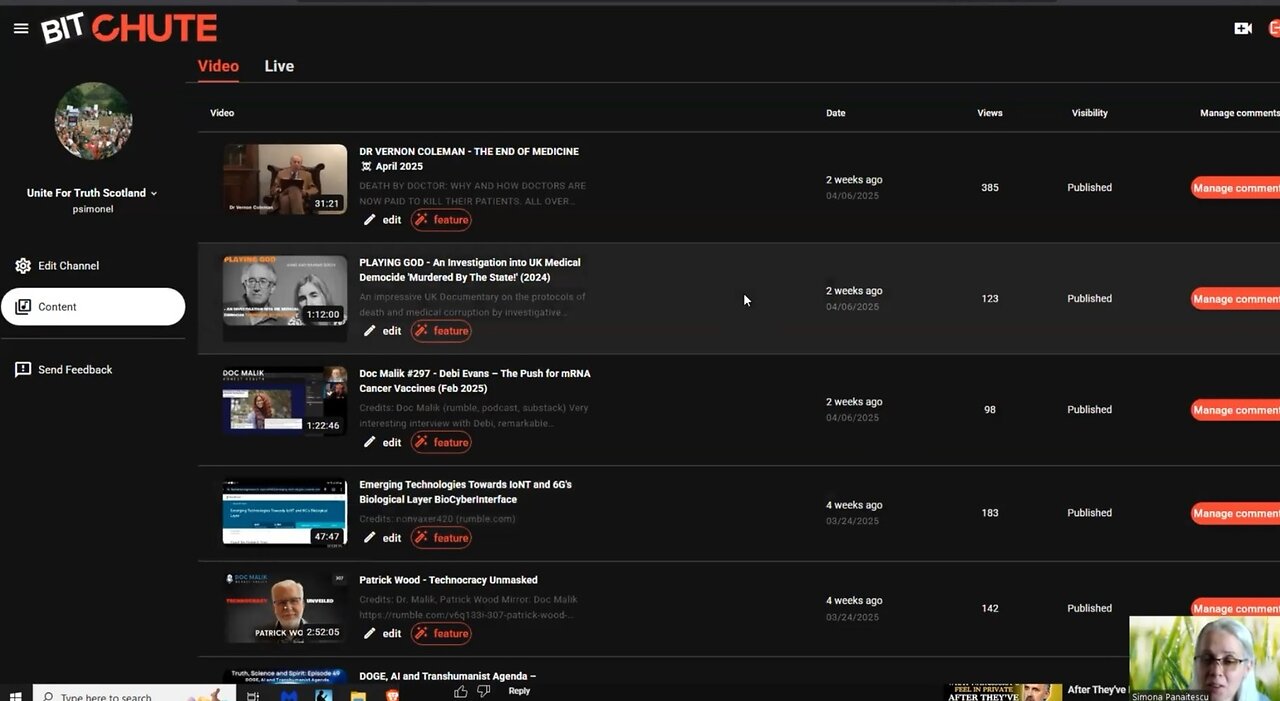Viewport: 1280px width, 701px height.
Task: Open the Unite For Truth Scotland channel avatar
Action: [x=93, y=121]
